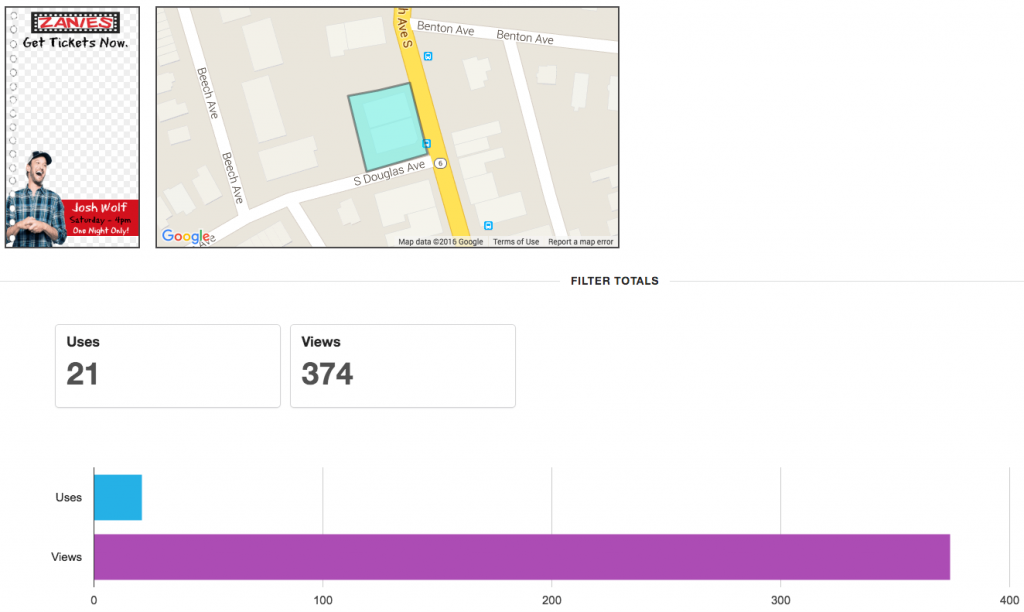
Task: Select the teal geofence polygon on the map
Action: [x=385, y=127]
